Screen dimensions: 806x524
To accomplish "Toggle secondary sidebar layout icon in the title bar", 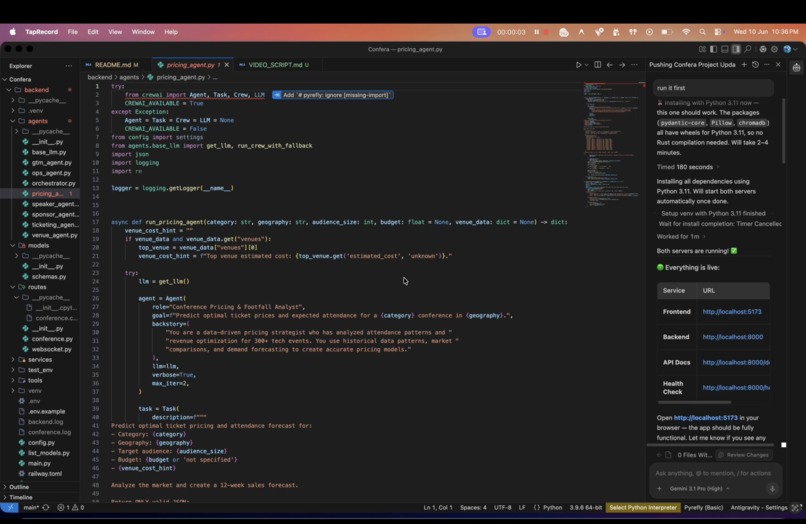I will tap(736, 49).
